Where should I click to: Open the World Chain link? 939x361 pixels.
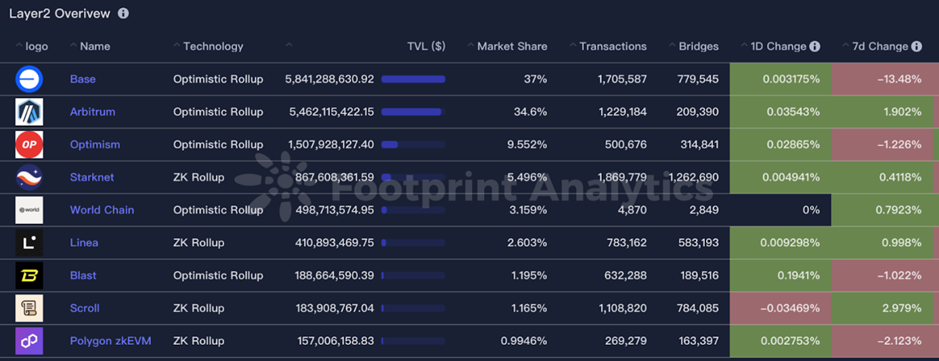point(102,210)
